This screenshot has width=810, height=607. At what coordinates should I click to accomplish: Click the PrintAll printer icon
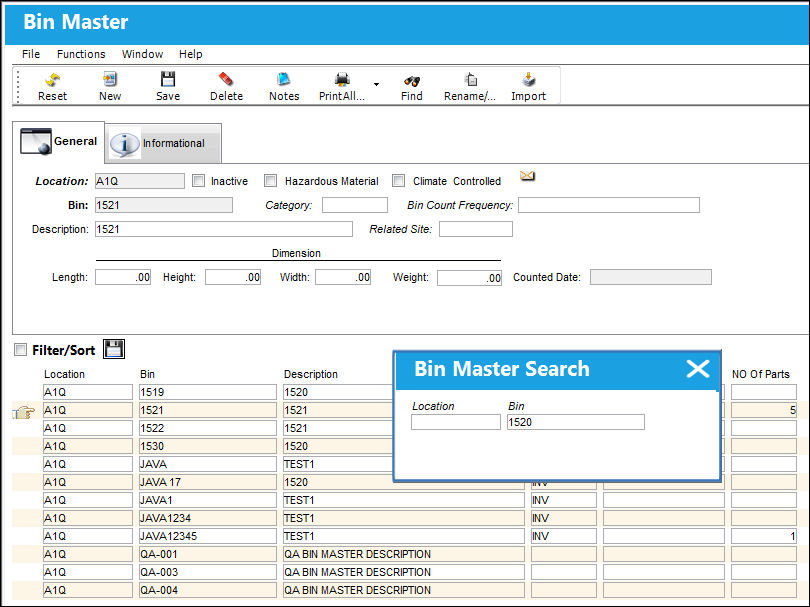[341, 79]
